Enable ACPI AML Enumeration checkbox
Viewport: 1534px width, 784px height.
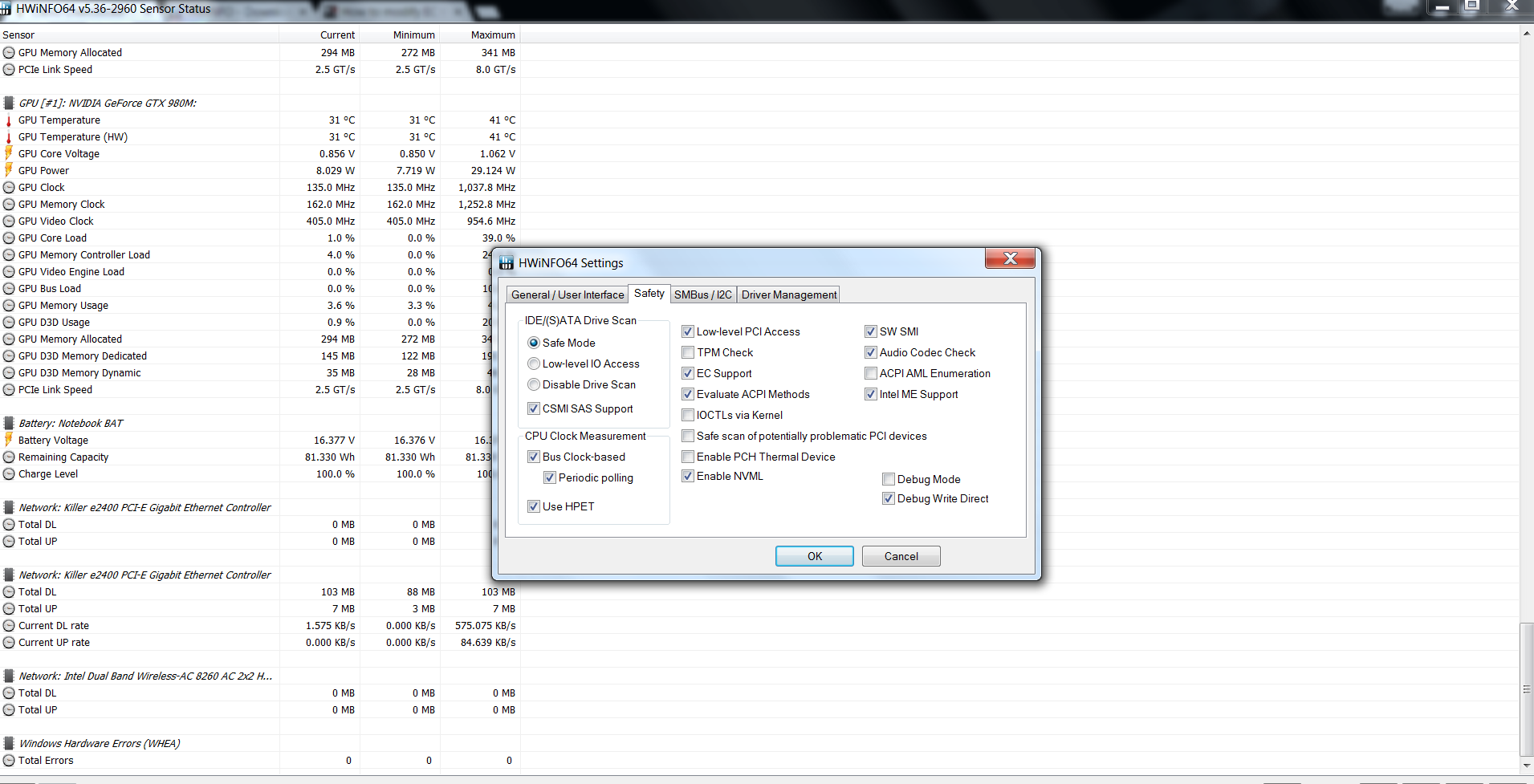click(871, 373)
